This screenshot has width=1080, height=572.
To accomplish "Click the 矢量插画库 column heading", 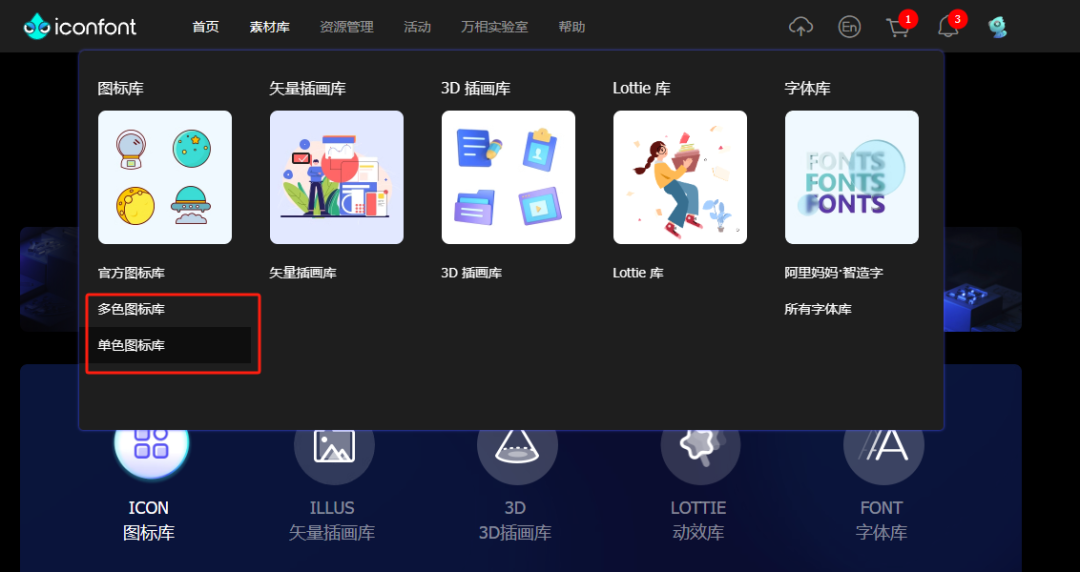I will 307,89.
